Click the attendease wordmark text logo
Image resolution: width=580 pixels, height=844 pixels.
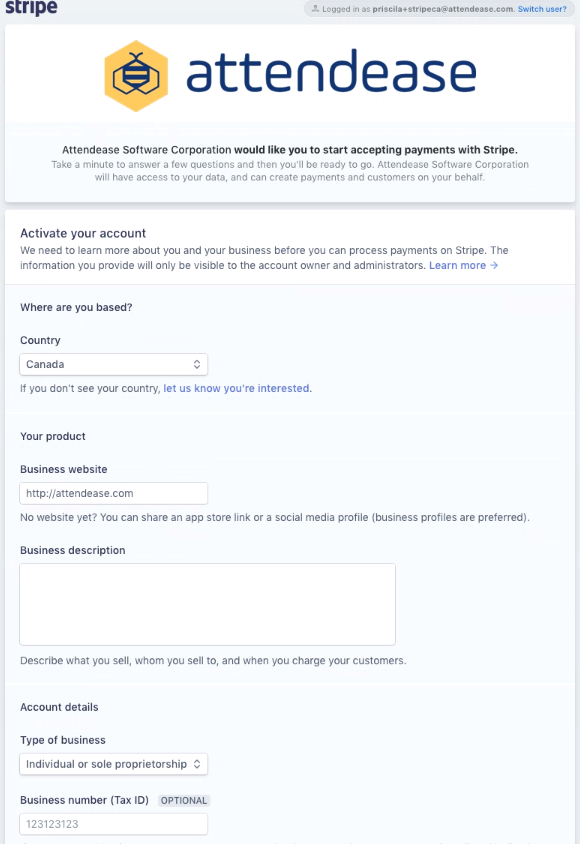pos(330,74)
